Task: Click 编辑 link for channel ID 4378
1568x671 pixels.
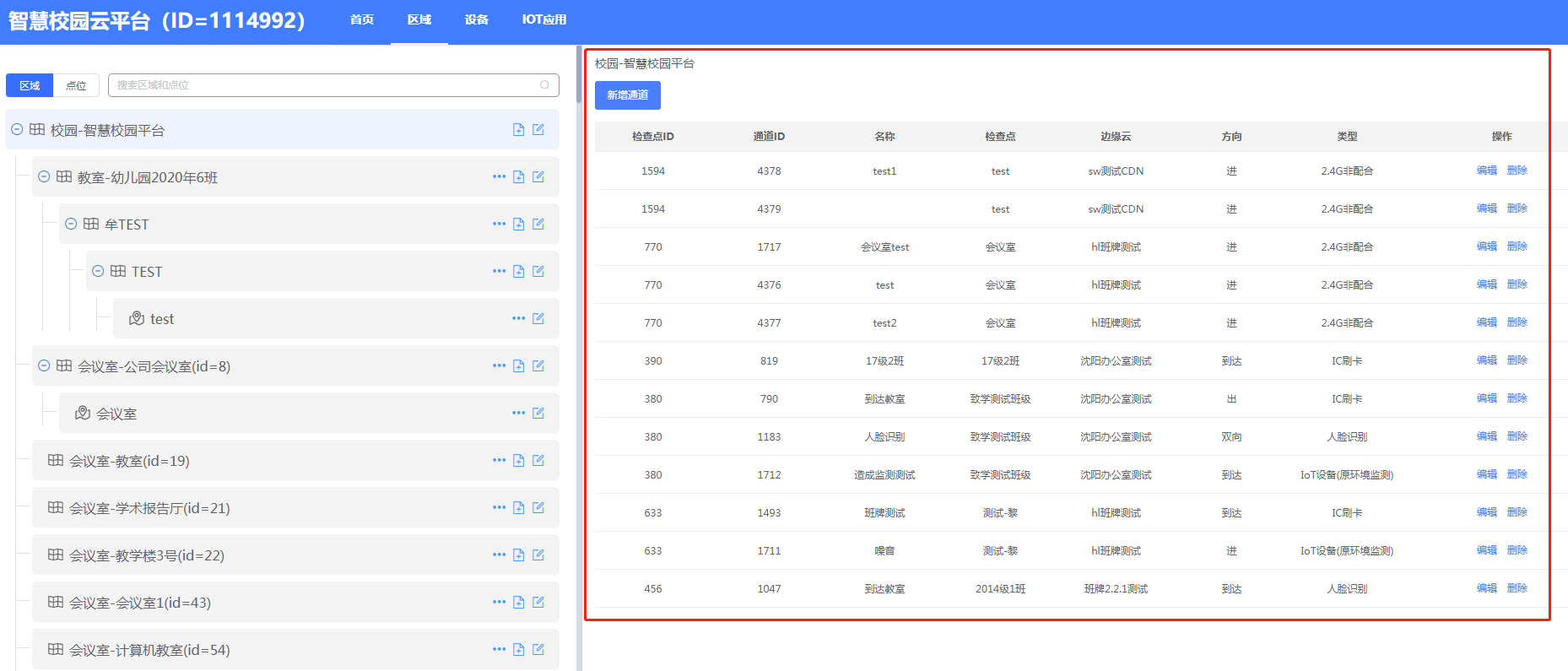Action: [1486, 170]
